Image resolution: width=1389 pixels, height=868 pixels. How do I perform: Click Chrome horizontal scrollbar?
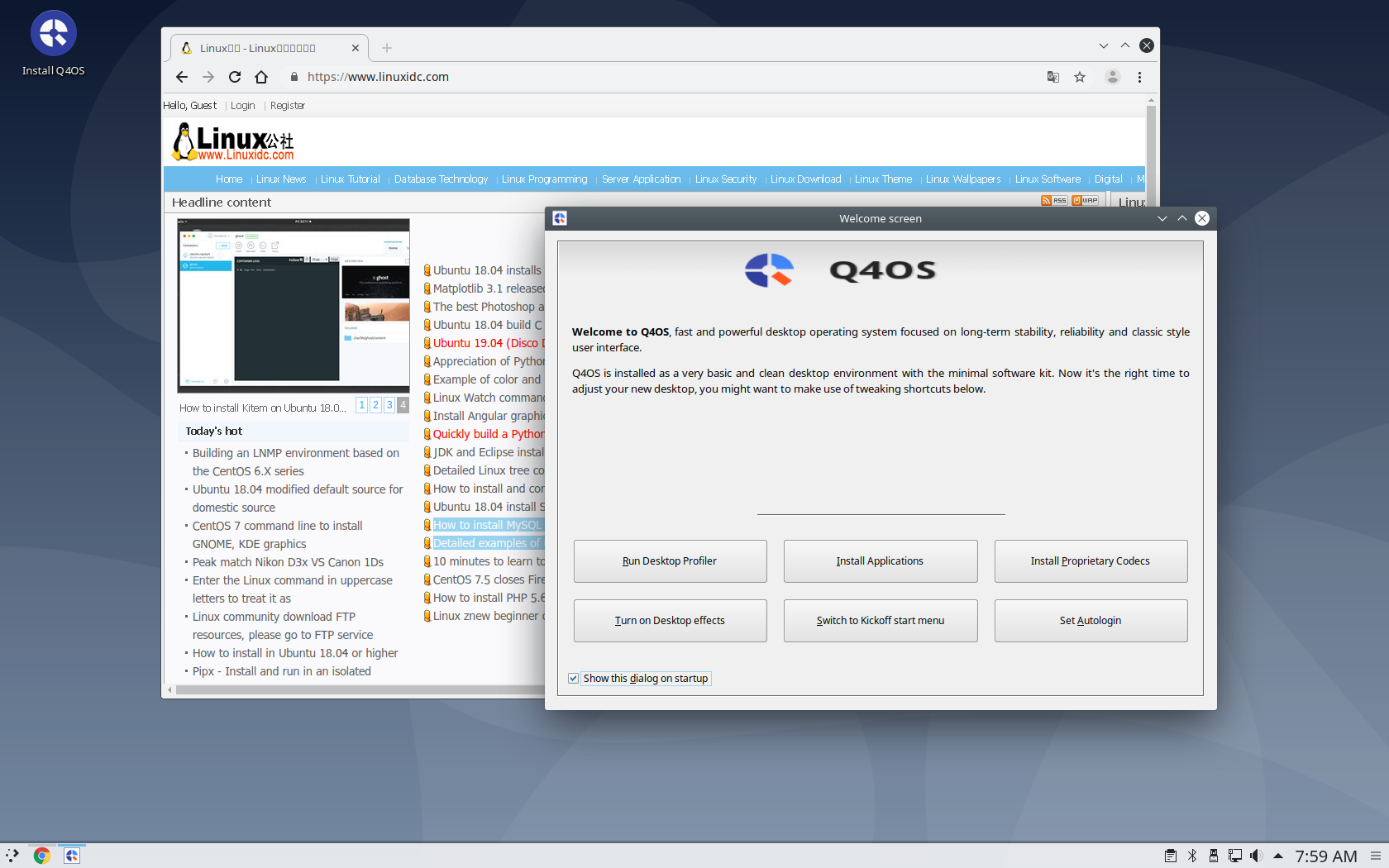point(360,689)
